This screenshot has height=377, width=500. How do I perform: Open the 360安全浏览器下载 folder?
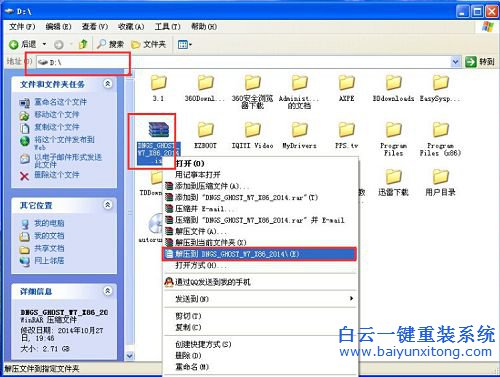click(x=252, y=91)
